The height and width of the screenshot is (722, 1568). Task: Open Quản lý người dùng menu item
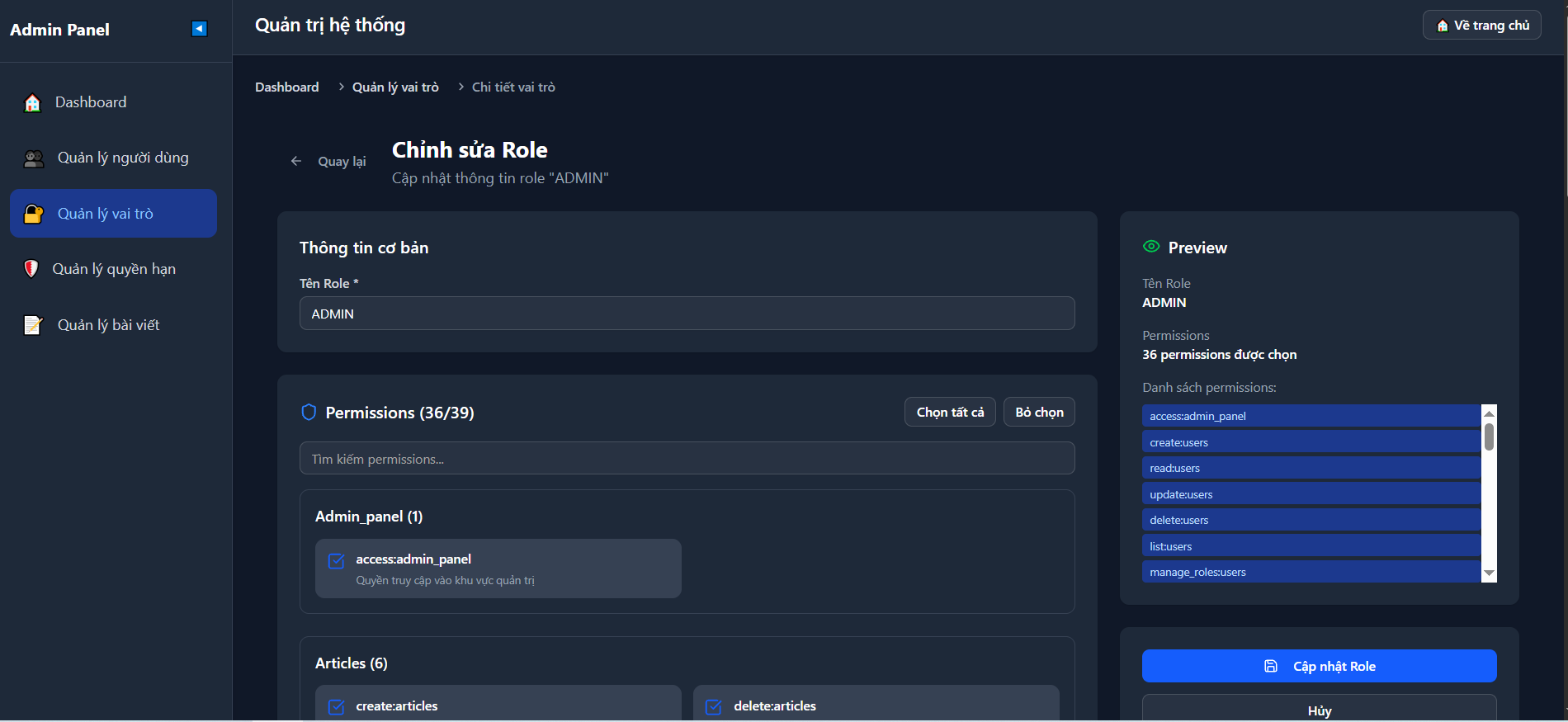pyautogui.click(x=123, y=158)
